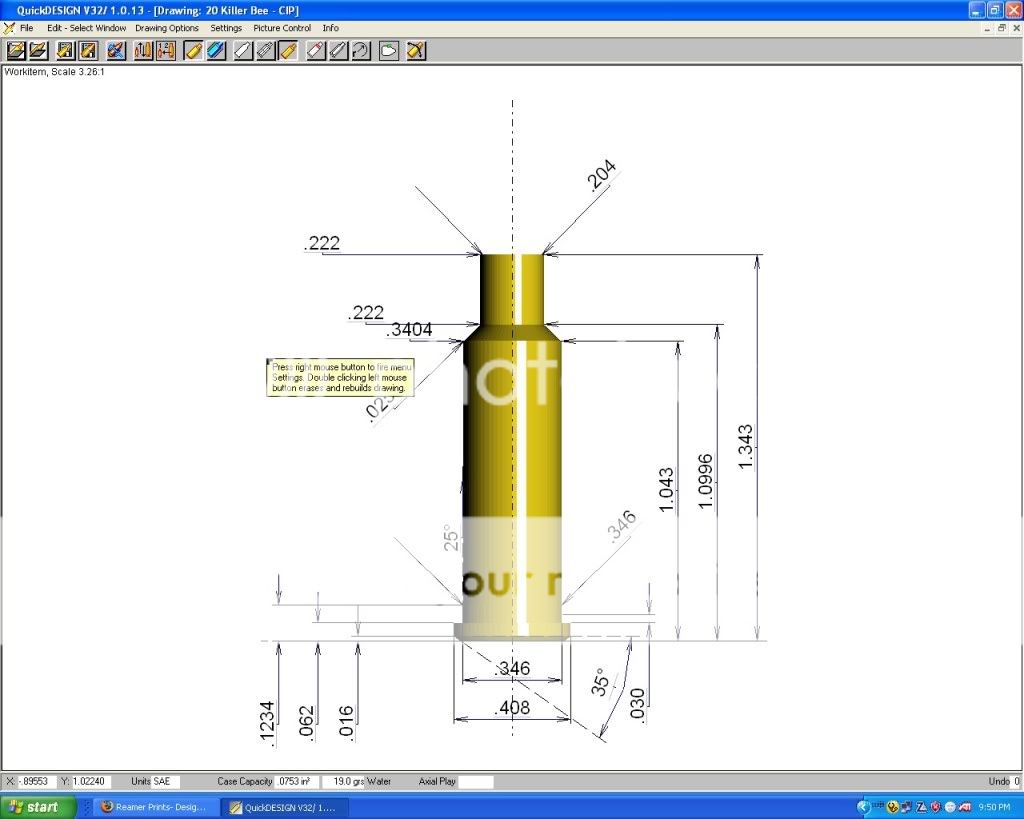
Task: Open the folder icon on the toolbar
Action: pyautogui.click(x=389, y=50)
